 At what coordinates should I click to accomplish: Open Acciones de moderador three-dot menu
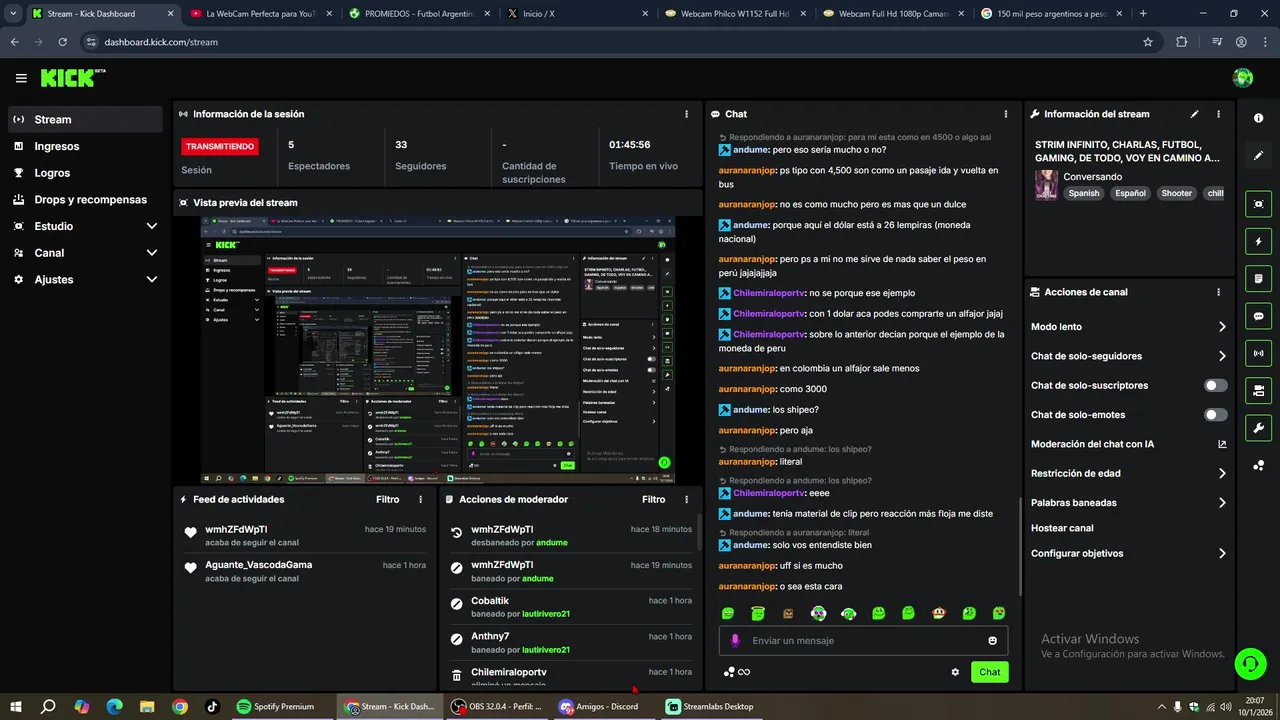coord(686,499)
